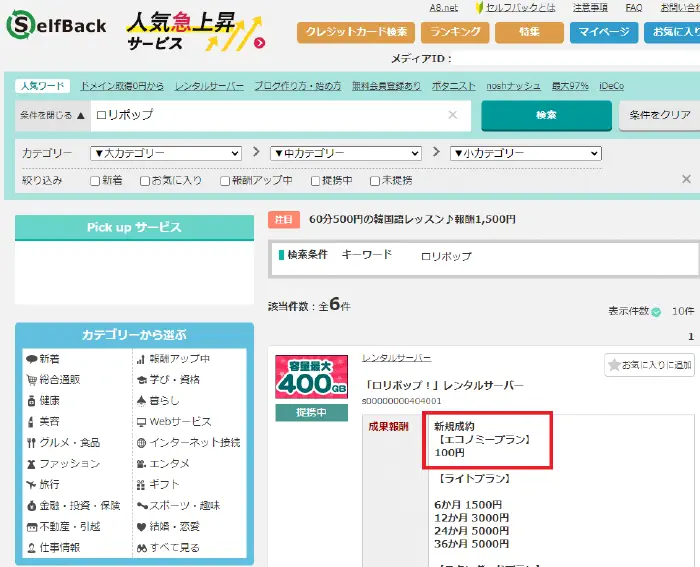The image size is (700, 567).
Task: Click the 結婚・恋愛 heart icon
Action: [x=142, y=527]
